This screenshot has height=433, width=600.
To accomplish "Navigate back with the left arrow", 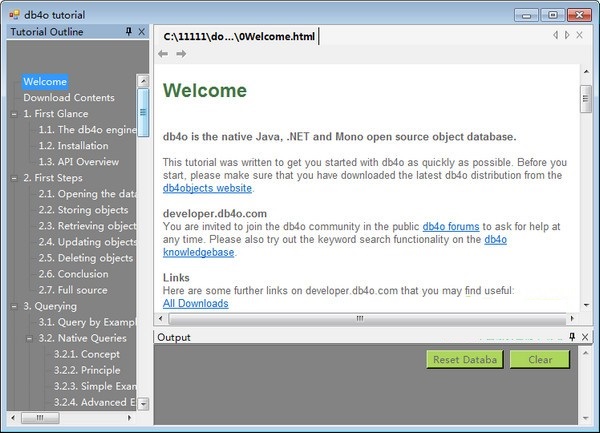I will pos(163,54).
